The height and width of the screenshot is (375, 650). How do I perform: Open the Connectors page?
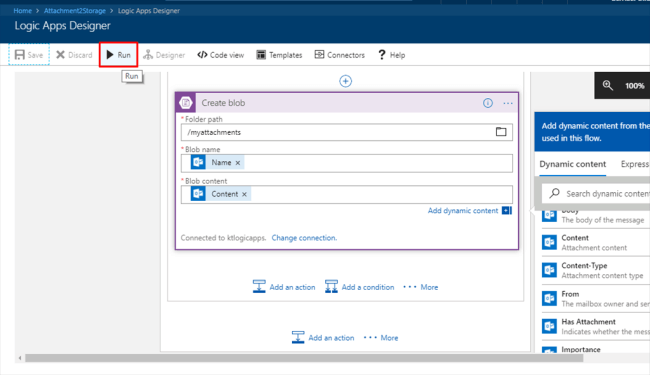[x=340, y=55]
